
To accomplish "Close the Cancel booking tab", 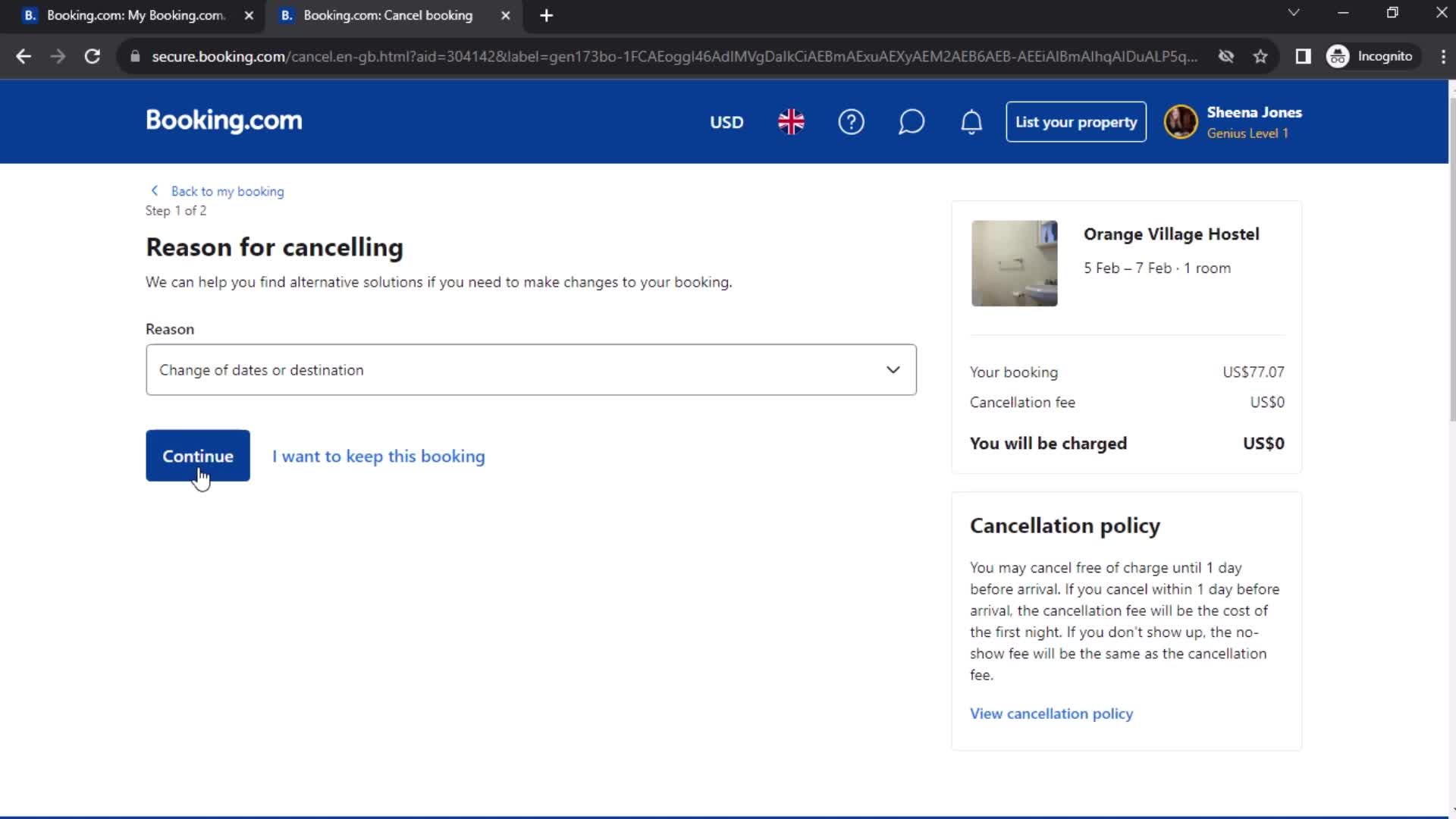I will 505,15.
